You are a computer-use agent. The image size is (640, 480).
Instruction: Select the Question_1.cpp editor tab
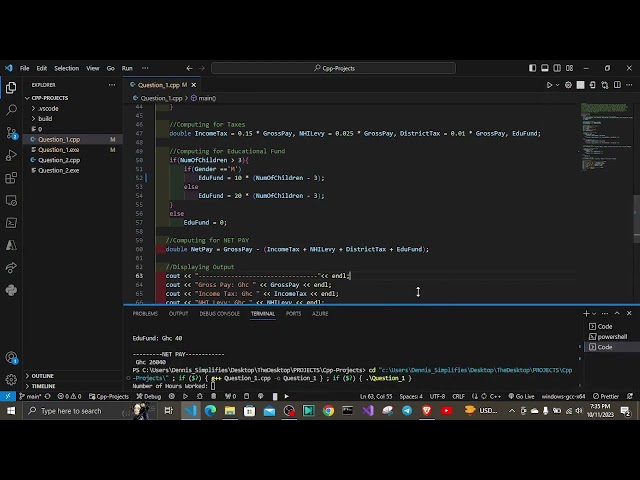coord(162,85)
